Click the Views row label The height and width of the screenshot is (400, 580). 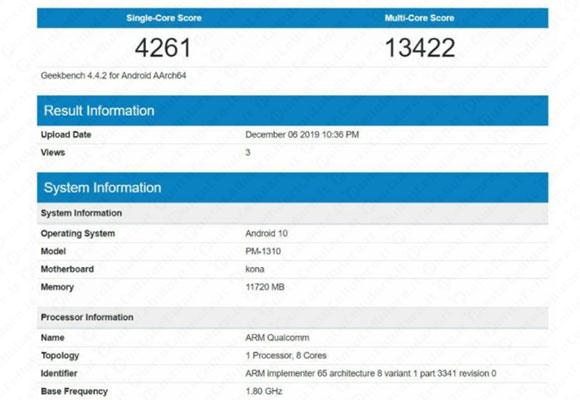53,152
